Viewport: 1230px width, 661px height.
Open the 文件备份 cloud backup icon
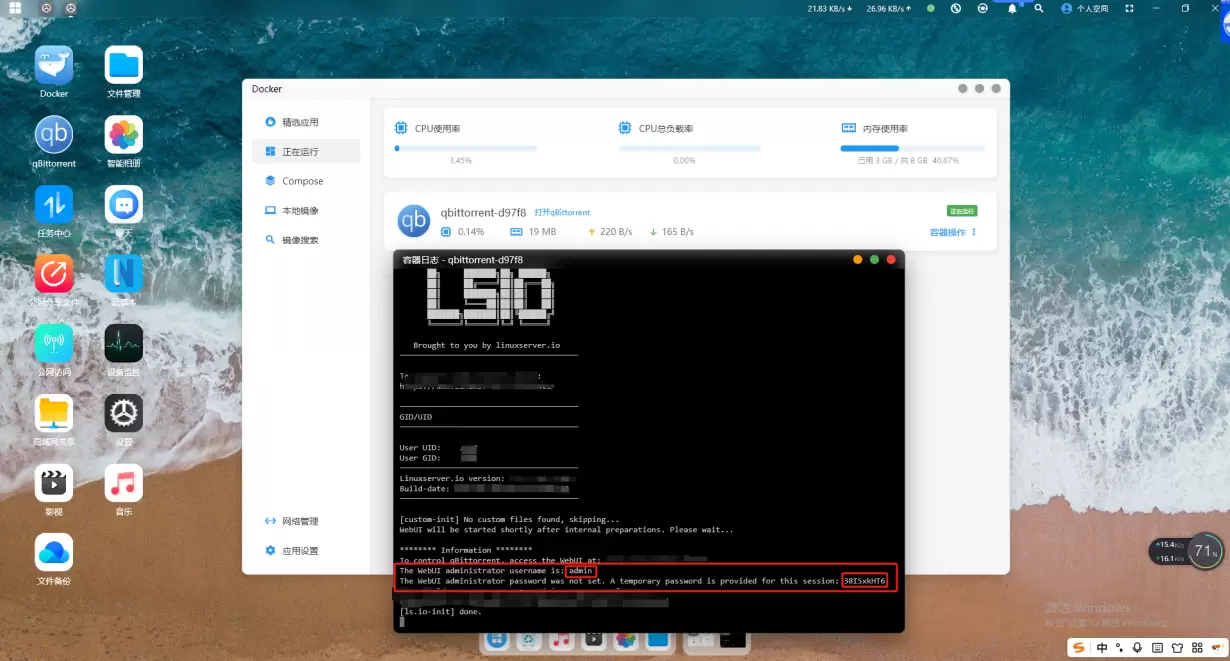coord(54,553)
